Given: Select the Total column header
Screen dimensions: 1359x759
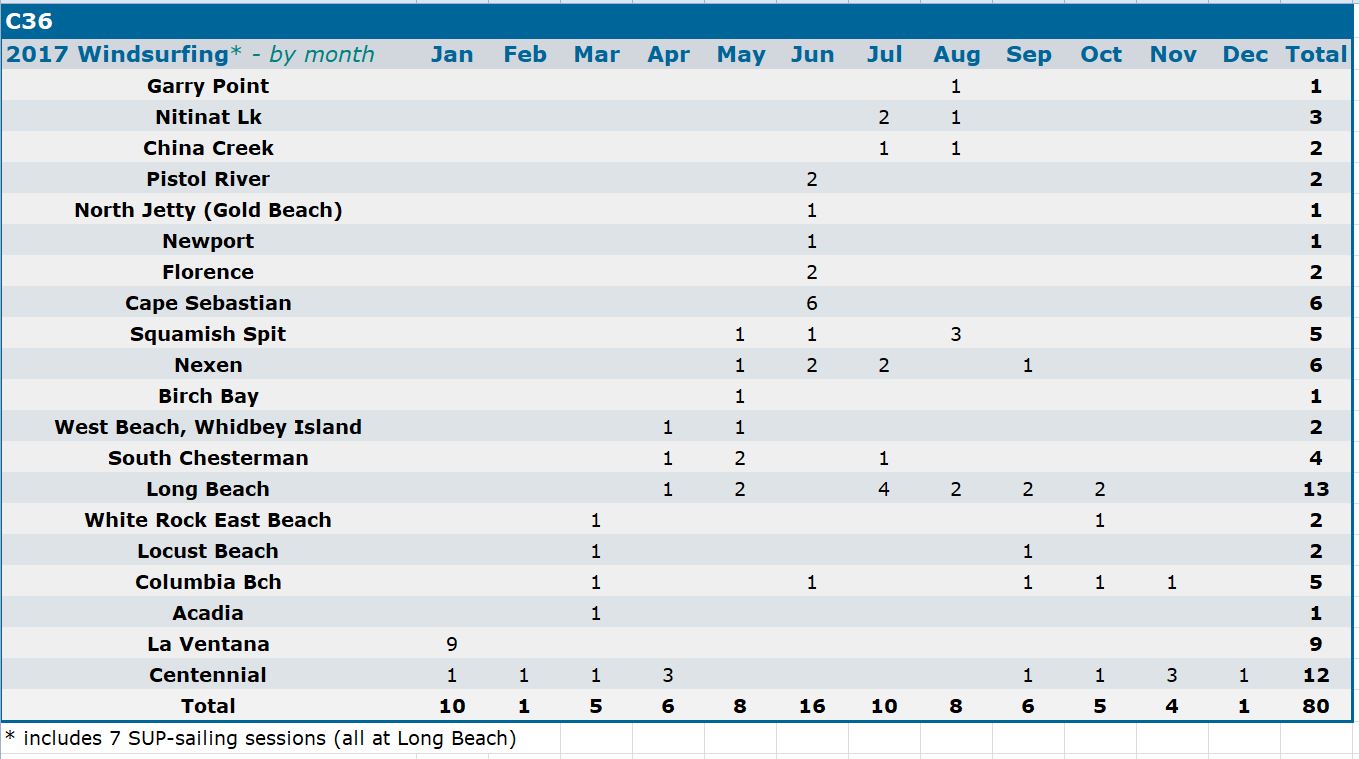Looking at the screenshot, I should [x=1316, y=54].
